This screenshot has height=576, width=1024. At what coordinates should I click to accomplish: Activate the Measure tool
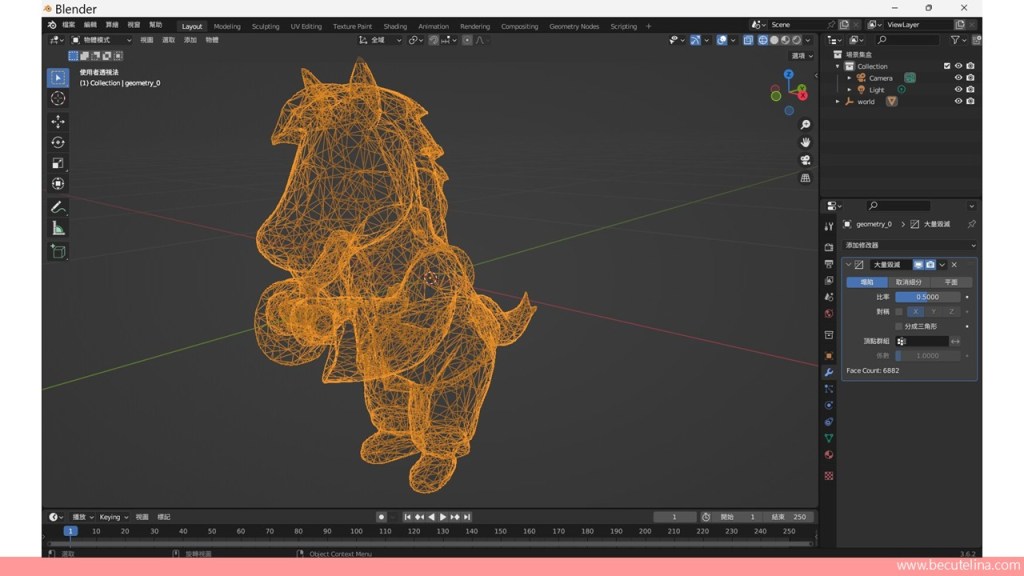pyautogui.click(x=58, y=228)
